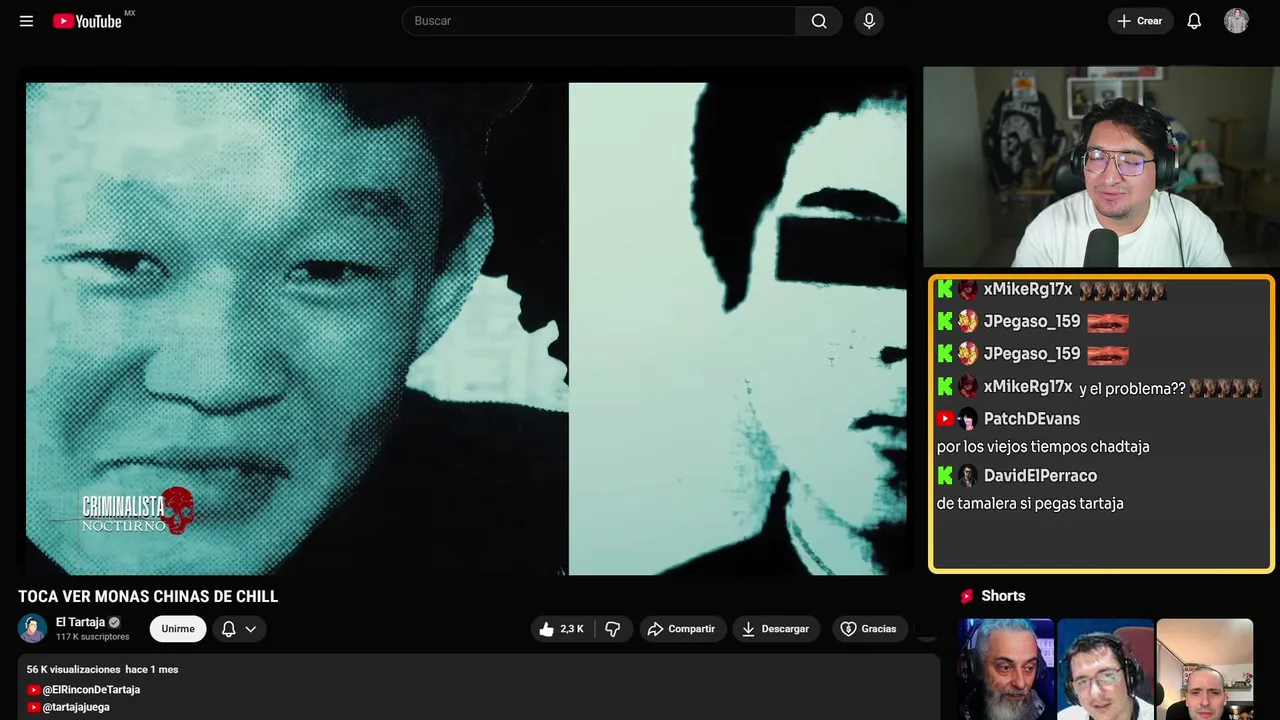The image size is (1280, 720).
Task: Dislike the video with the thumbs-down button
Action: 613,629
